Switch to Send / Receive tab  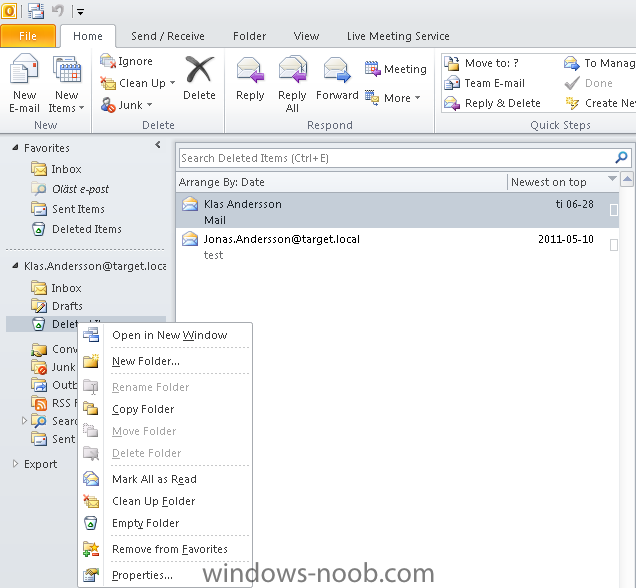(168, 36)
